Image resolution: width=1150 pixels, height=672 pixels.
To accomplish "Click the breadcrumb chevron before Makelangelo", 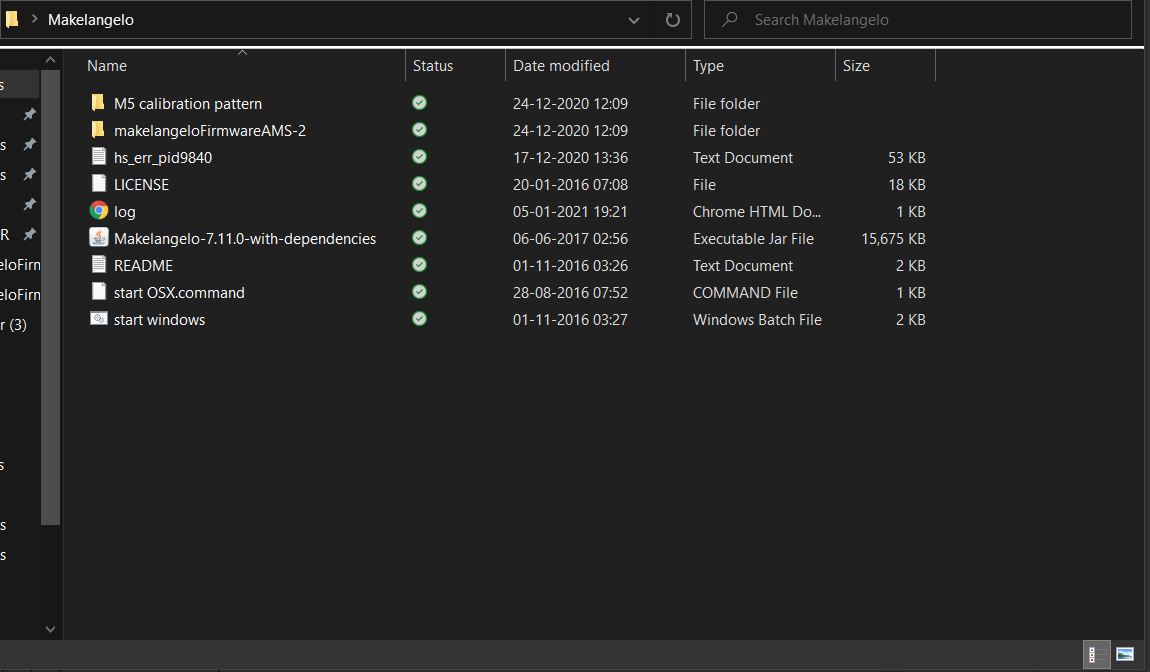I will 35,20.
